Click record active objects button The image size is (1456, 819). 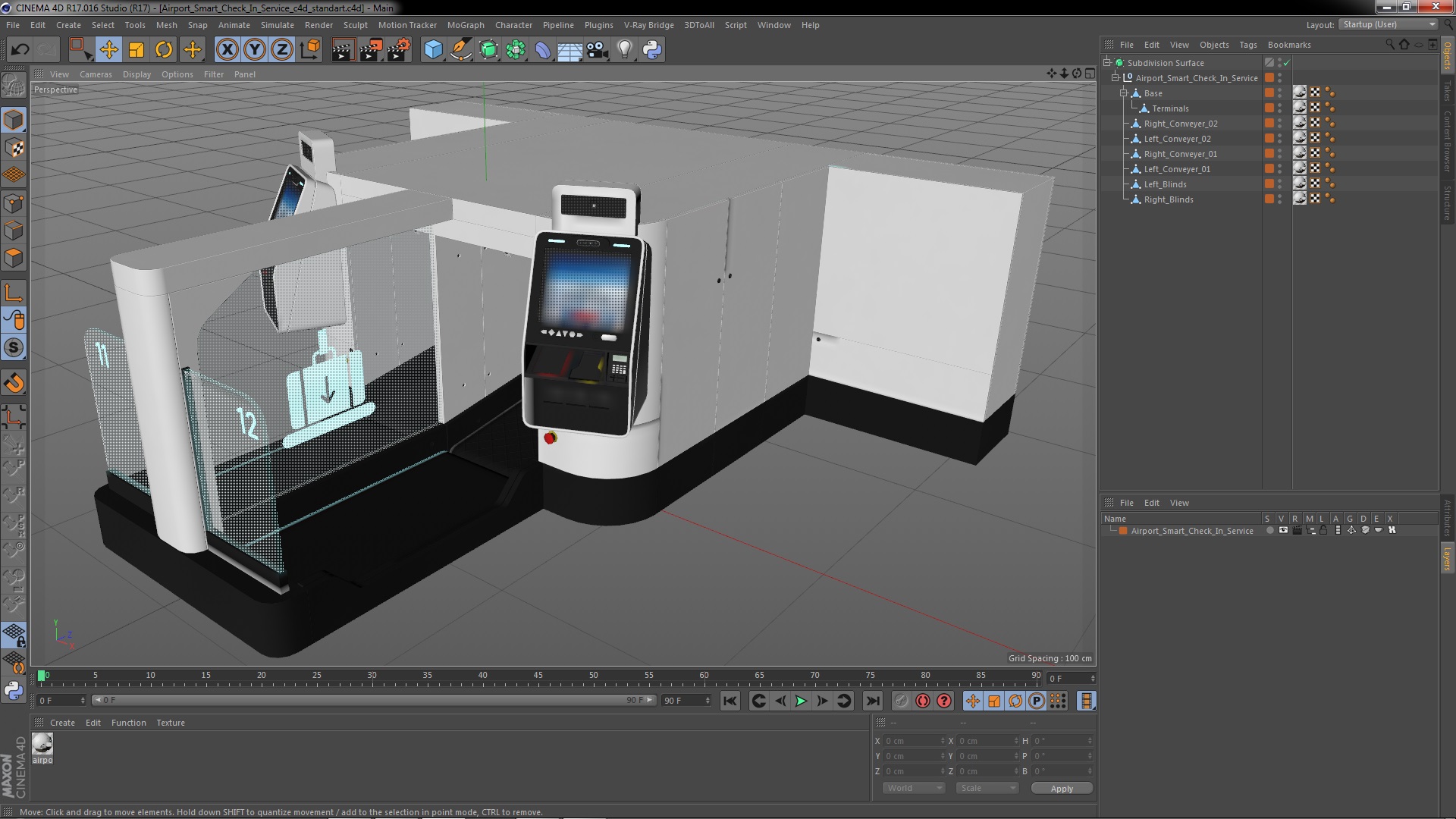tap(901, 701)
